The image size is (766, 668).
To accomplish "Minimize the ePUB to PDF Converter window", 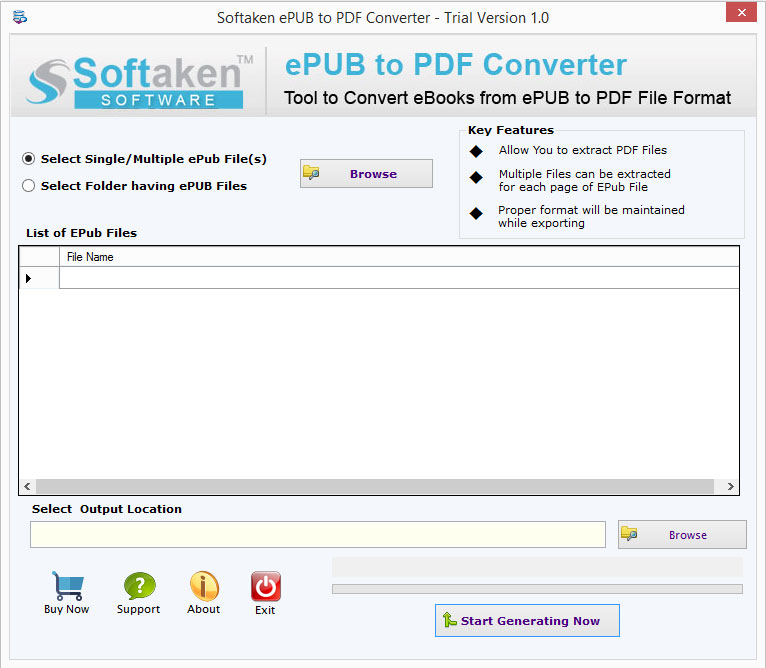I will [x=703, y=13].
